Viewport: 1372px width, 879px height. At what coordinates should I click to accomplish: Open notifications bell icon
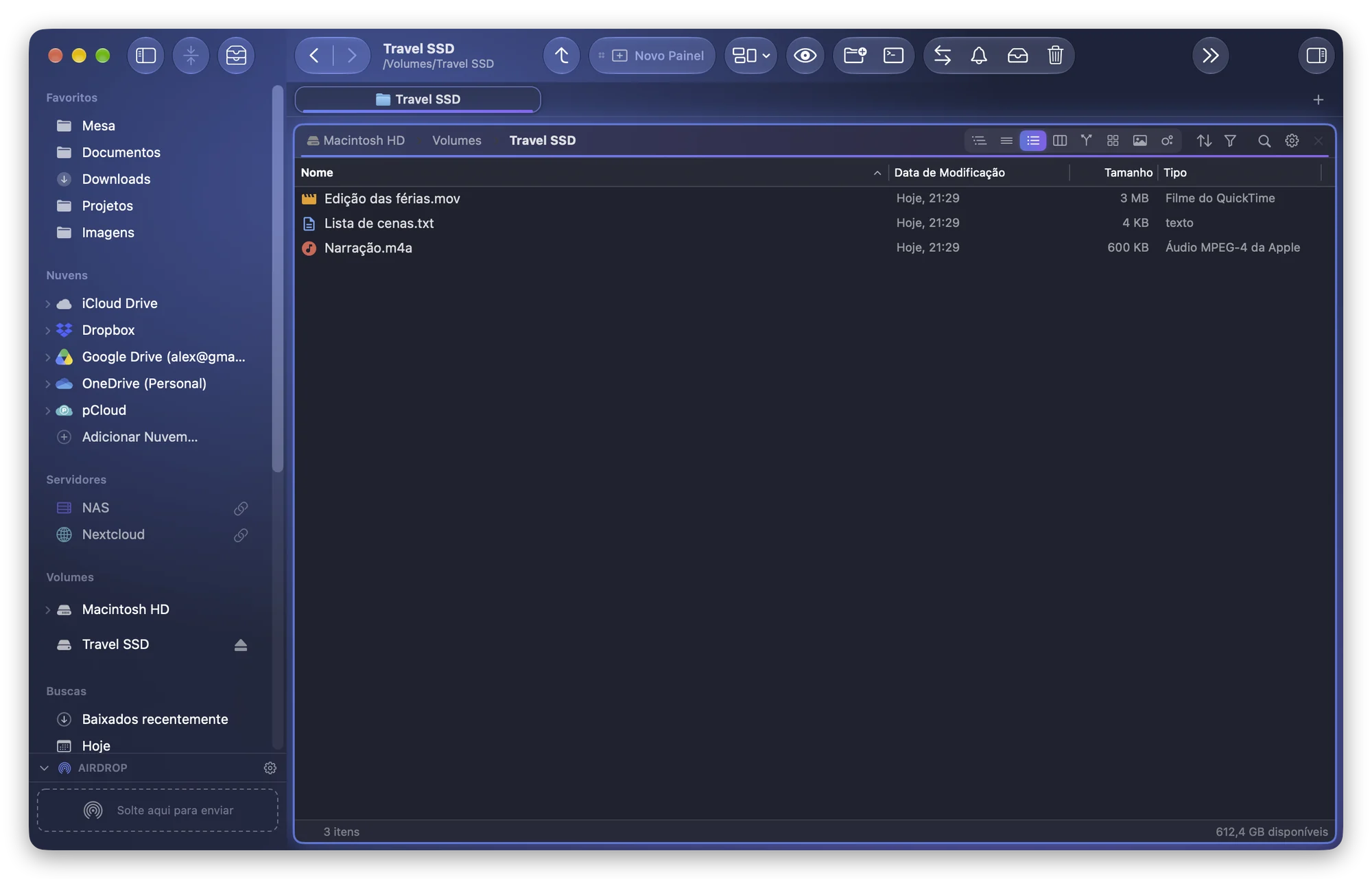(979, 56)
